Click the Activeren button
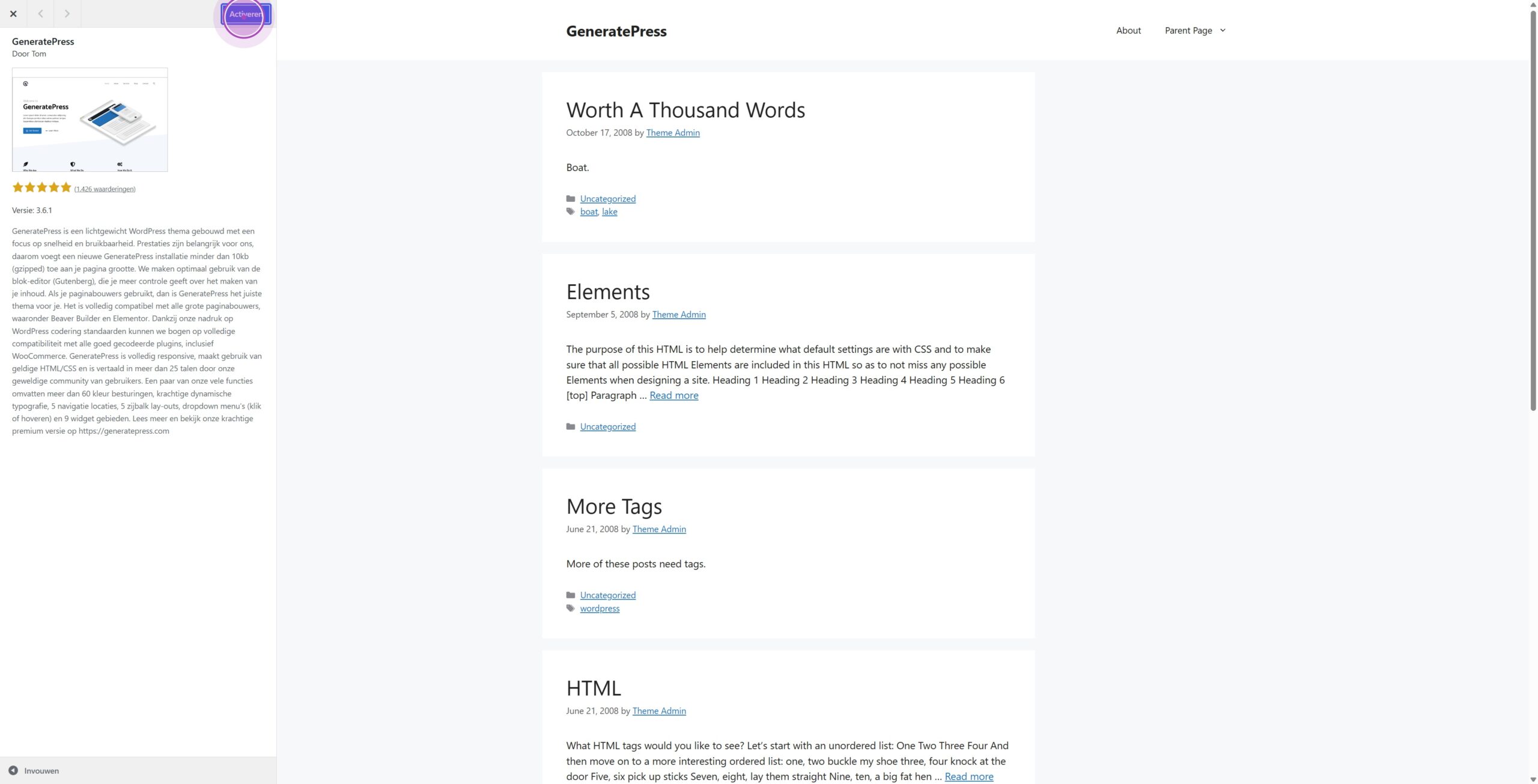The width and height of the screenshot is (1538, 784). (246, 14)
